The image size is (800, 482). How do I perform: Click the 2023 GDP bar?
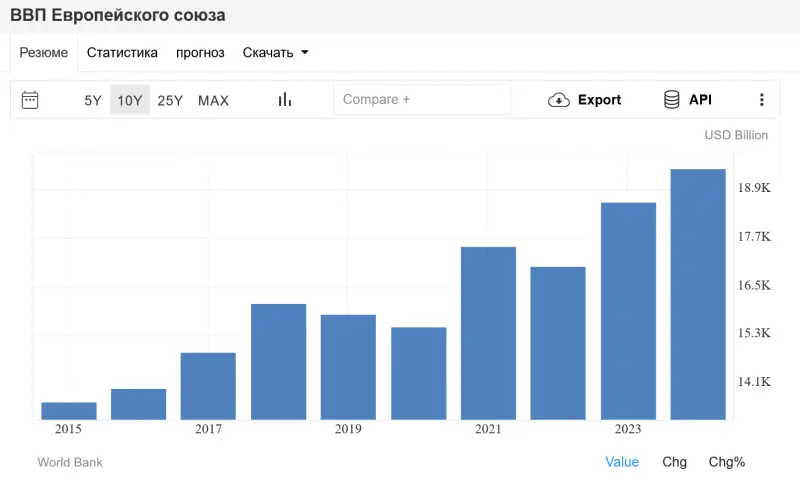coord(629,311)
